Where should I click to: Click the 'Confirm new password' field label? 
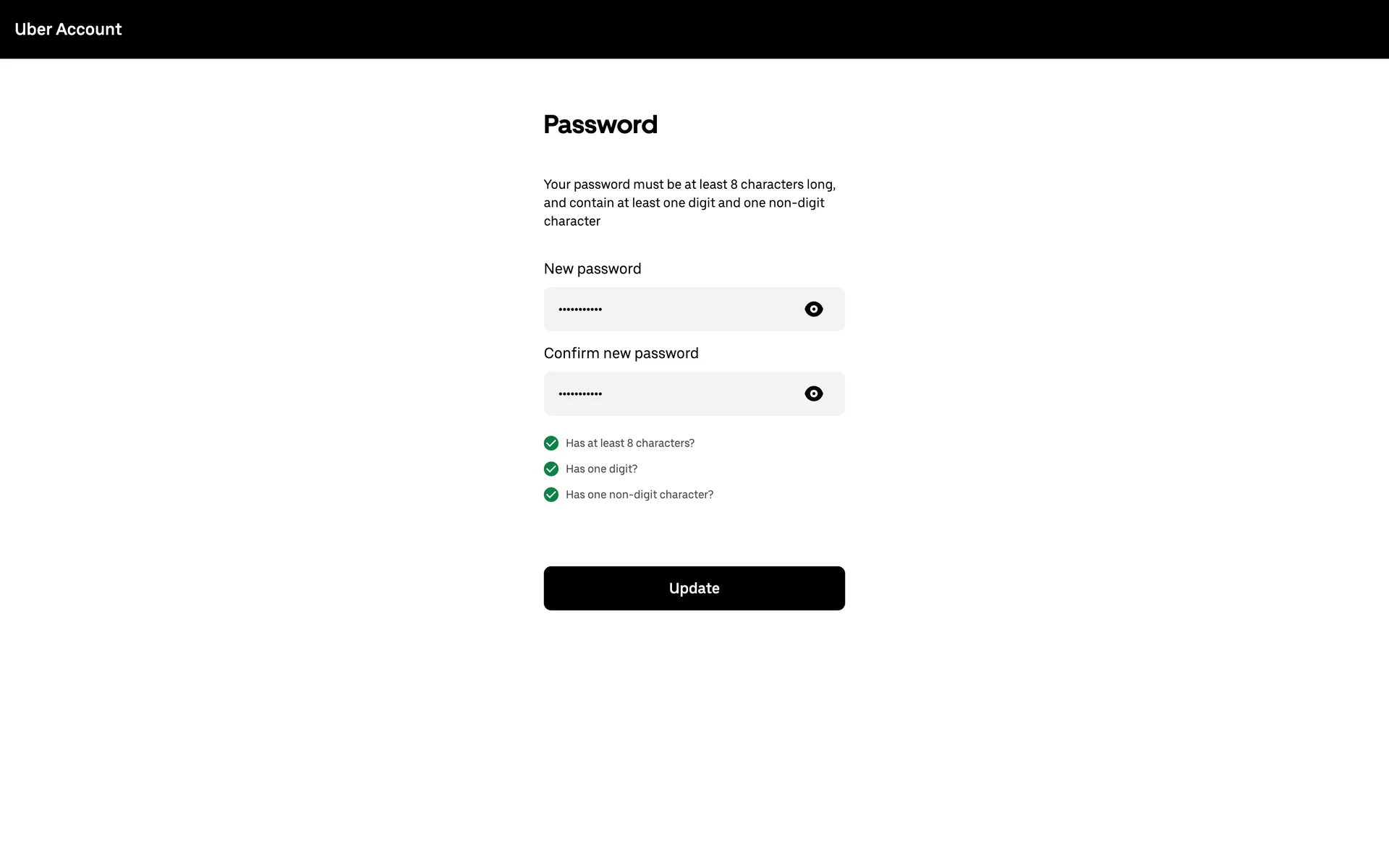tap(621, 353)
